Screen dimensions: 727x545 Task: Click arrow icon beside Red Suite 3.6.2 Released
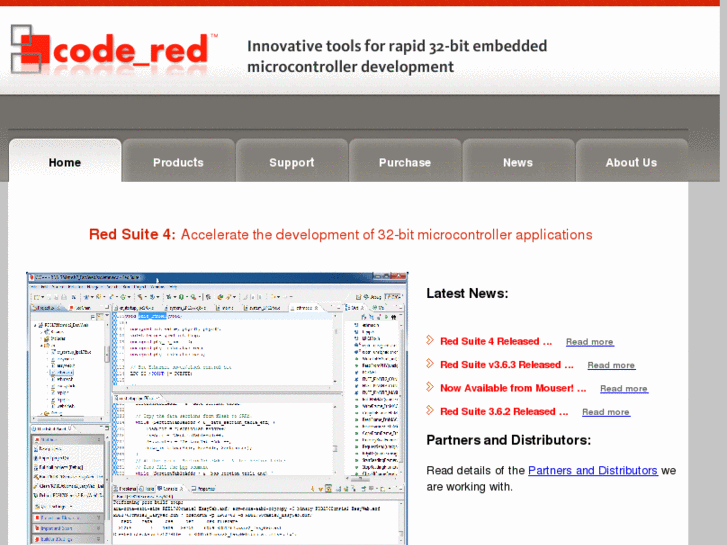430,410
